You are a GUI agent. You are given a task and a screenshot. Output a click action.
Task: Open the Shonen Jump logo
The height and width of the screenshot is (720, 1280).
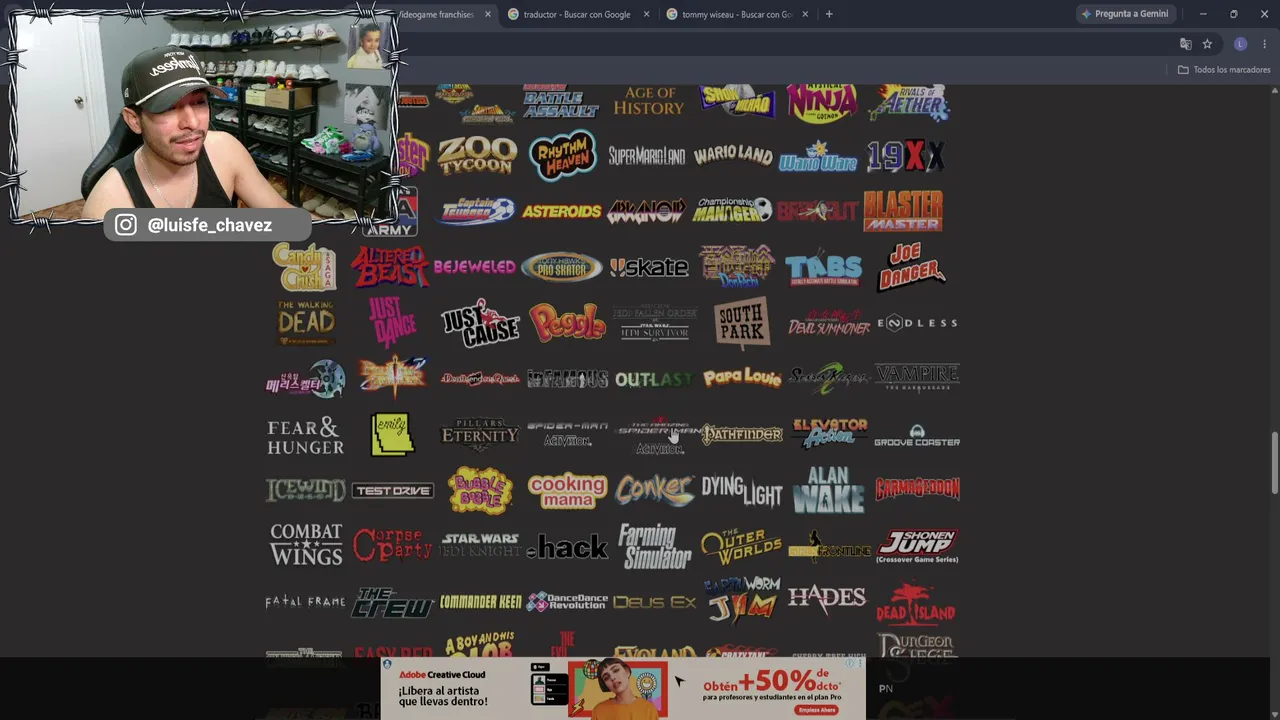[x=917, y=547]
